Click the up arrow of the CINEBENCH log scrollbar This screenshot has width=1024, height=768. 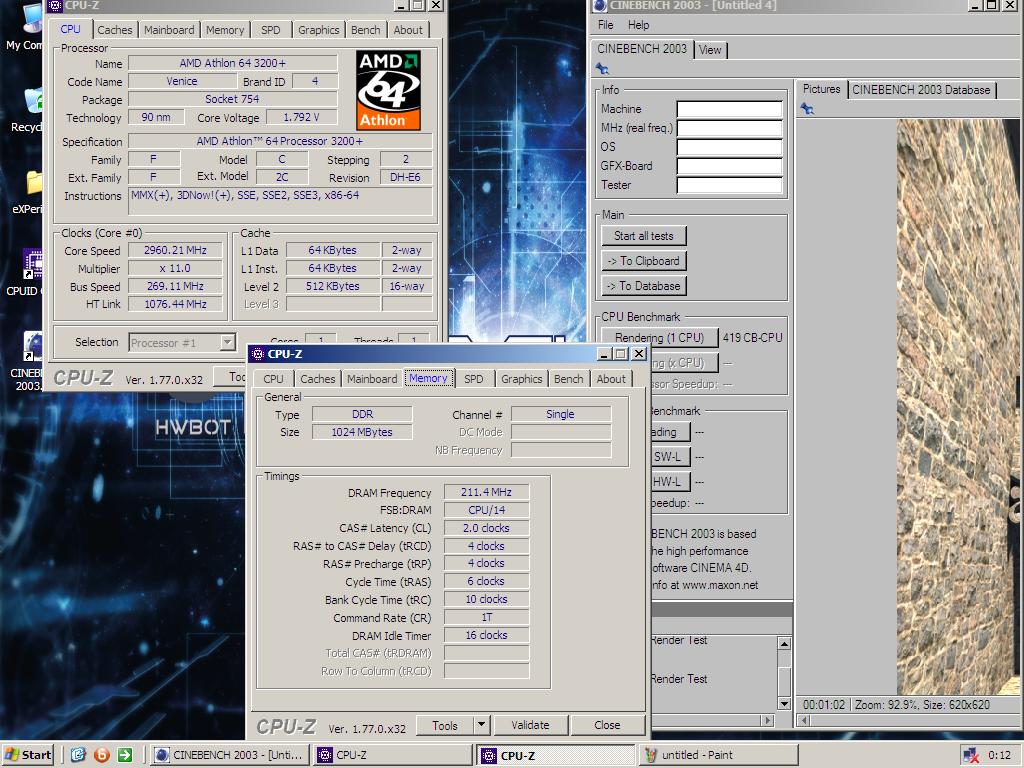point(784,644)
